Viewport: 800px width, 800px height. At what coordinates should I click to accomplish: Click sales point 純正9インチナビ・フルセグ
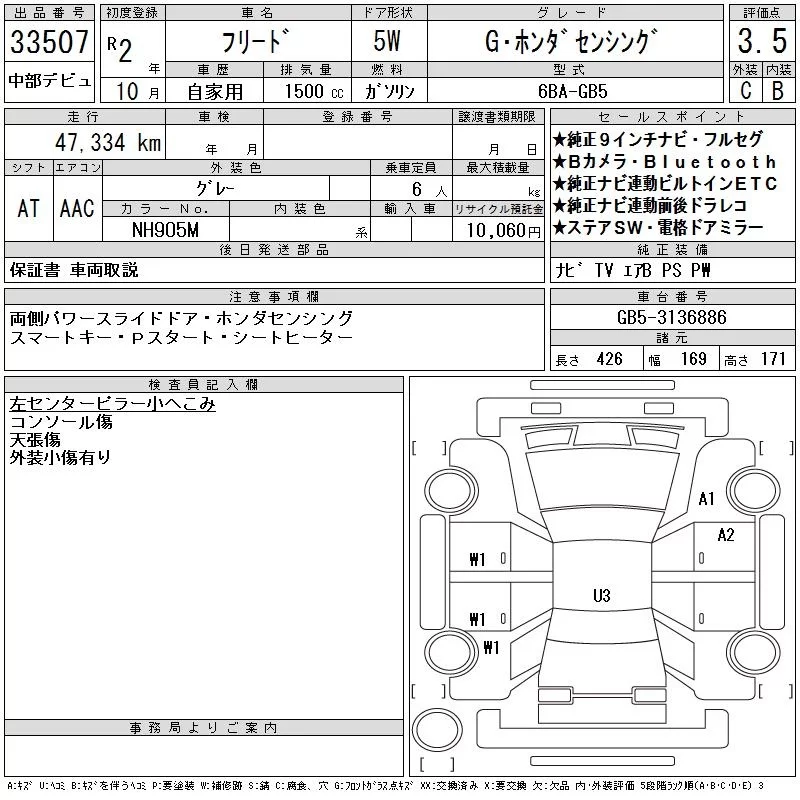tap(658, 139)
